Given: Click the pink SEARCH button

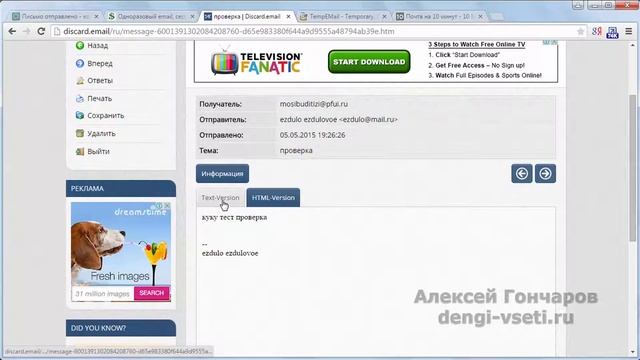Looking at the screenshot, I should (151, 293).
